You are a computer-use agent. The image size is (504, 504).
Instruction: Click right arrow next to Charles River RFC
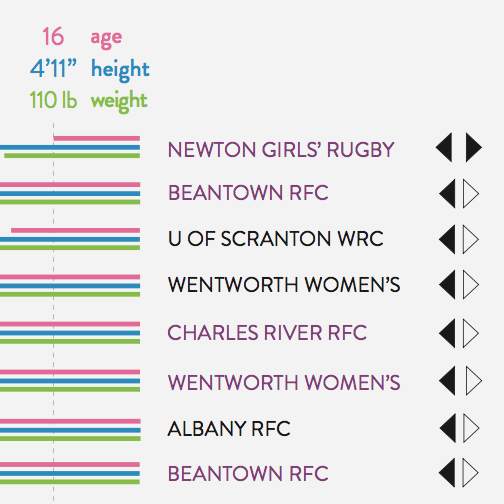pyautogui.click(x=471, y=333)
